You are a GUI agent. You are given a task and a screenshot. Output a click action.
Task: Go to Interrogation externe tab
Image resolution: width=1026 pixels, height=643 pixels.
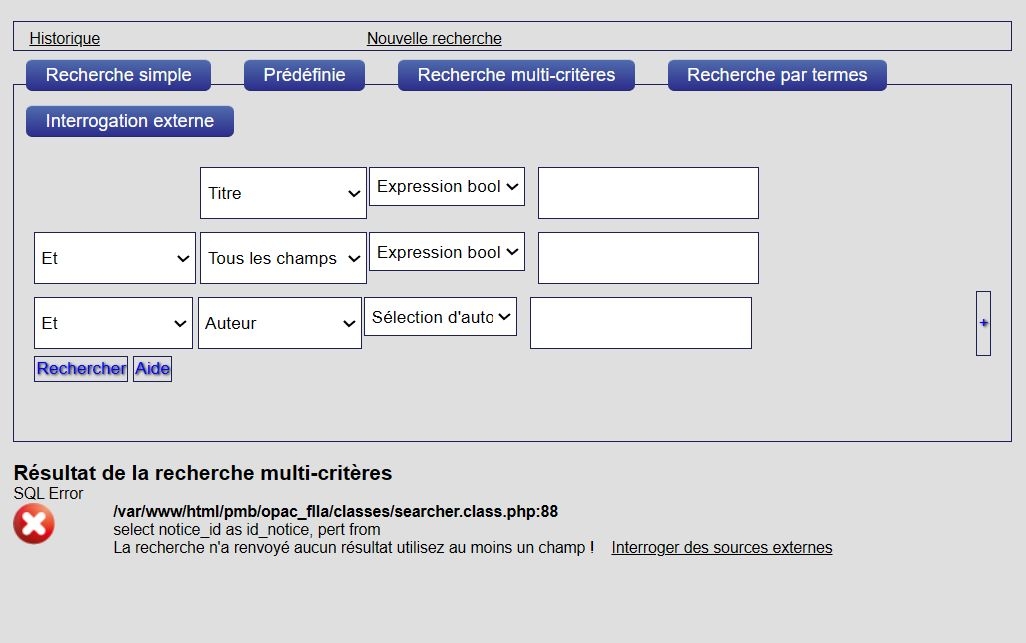click(x=130, y=121)
